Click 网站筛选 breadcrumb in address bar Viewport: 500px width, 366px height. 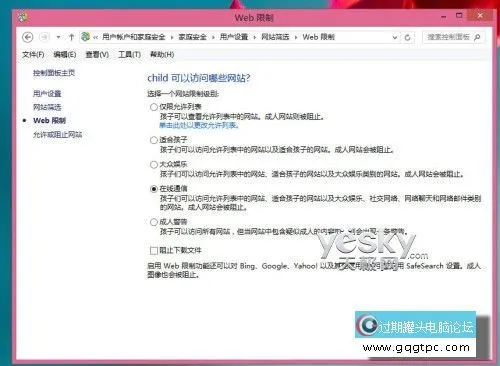pyautogui.click(x=275, y=37)
